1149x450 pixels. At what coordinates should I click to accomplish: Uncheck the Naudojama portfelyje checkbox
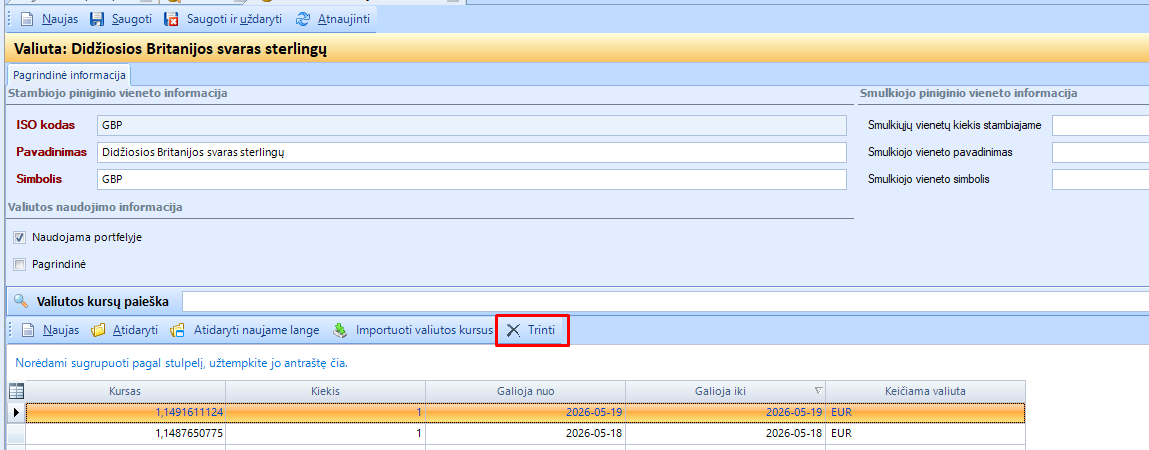tap(20, 237)
